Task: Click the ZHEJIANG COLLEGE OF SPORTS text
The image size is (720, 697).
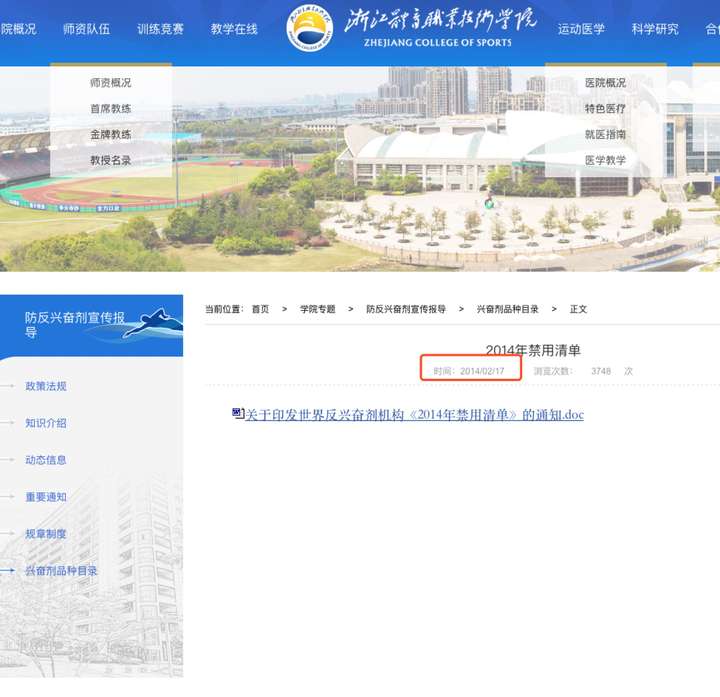Action: [x=438, y=43]
